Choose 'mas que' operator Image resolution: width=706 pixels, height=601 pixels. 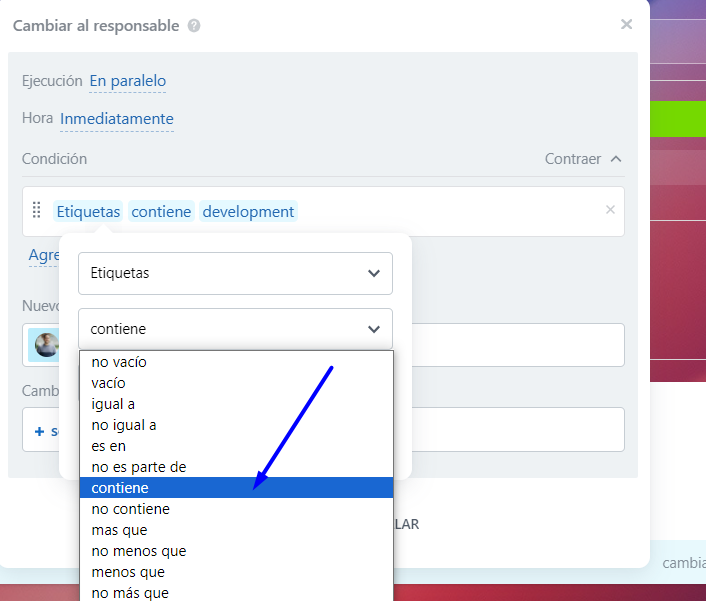coord(120,530)
